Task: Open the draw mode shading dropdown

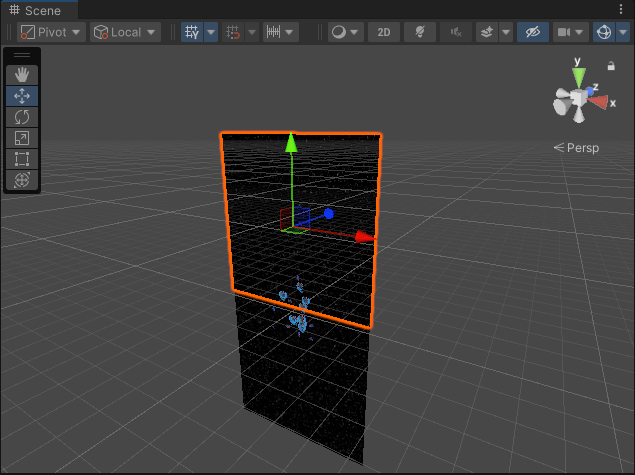Action: click(x=345, y=32)
